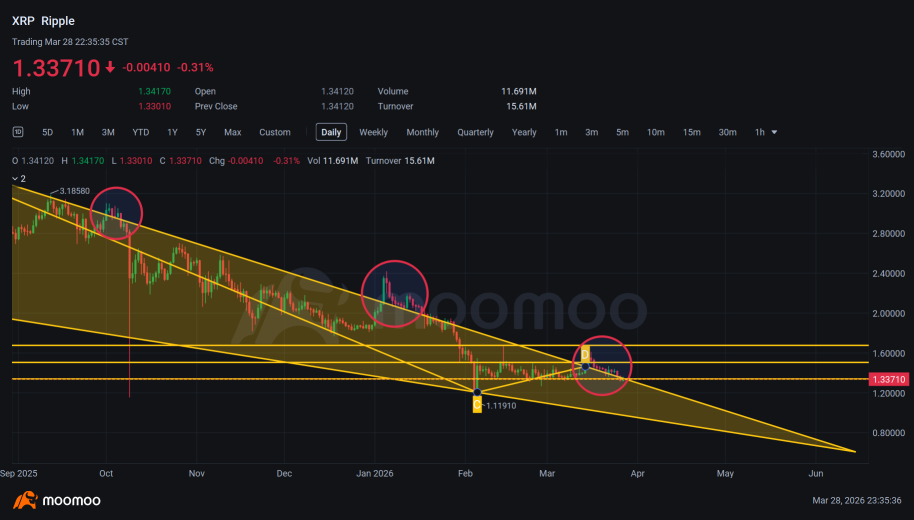Screen dimensions: 914x520
Task: Open the interval dropdown arrow after 1h
Action: (774, 132)
